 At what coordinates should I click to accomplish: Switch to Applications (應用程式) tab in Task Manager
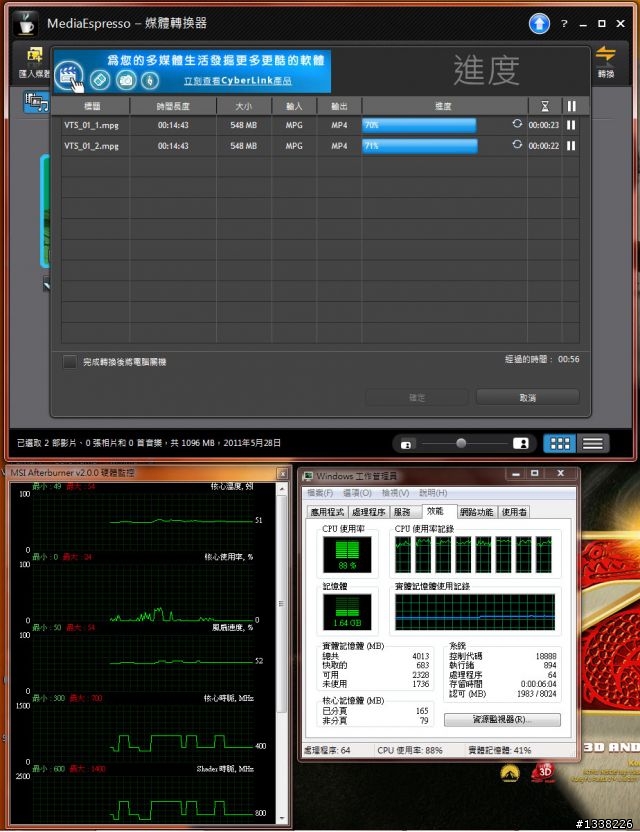pyautogui.click(x=327, y=512)
